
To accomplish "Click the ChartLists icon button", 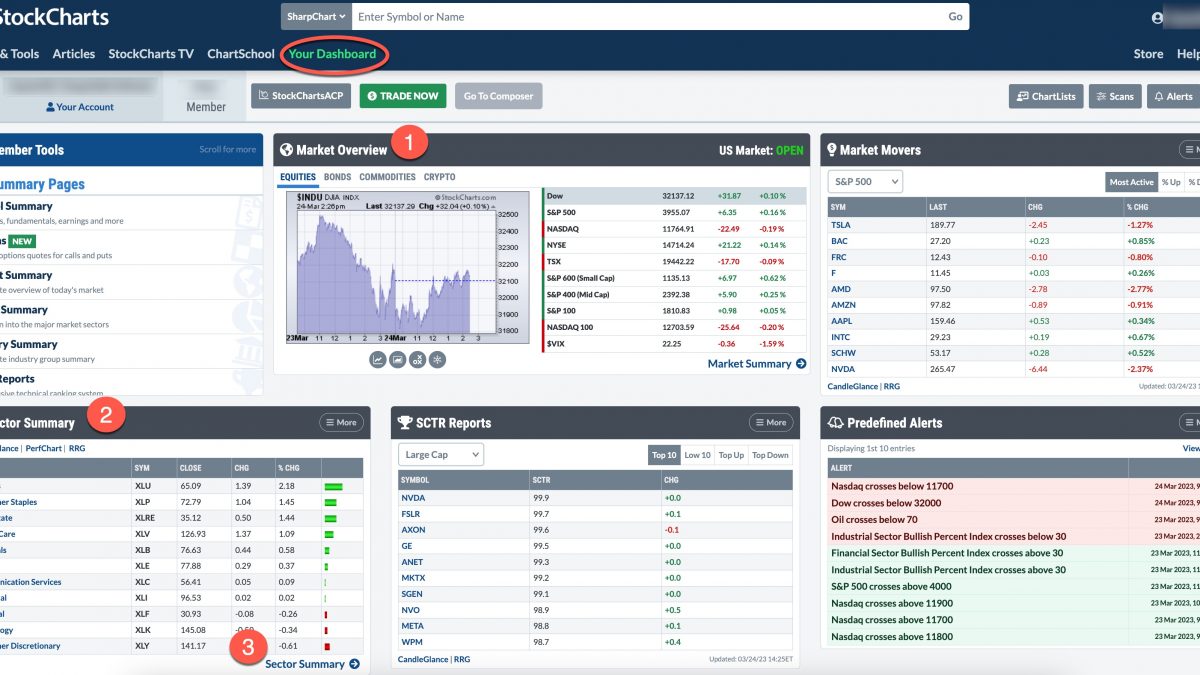I will tap(1046, 96).
